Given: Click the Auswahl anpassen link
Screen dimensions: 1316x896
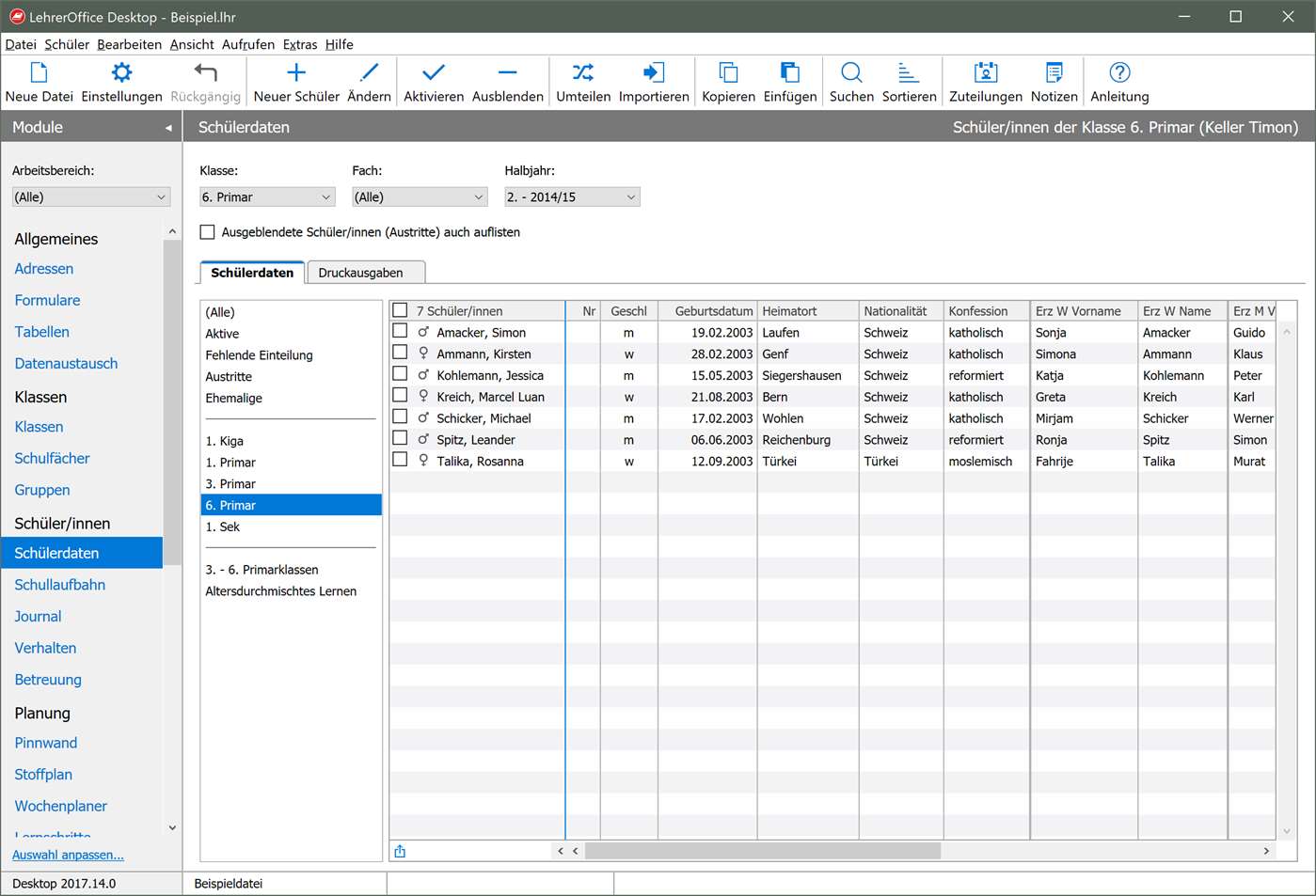Looking at the screenshot, I should 68,855.
